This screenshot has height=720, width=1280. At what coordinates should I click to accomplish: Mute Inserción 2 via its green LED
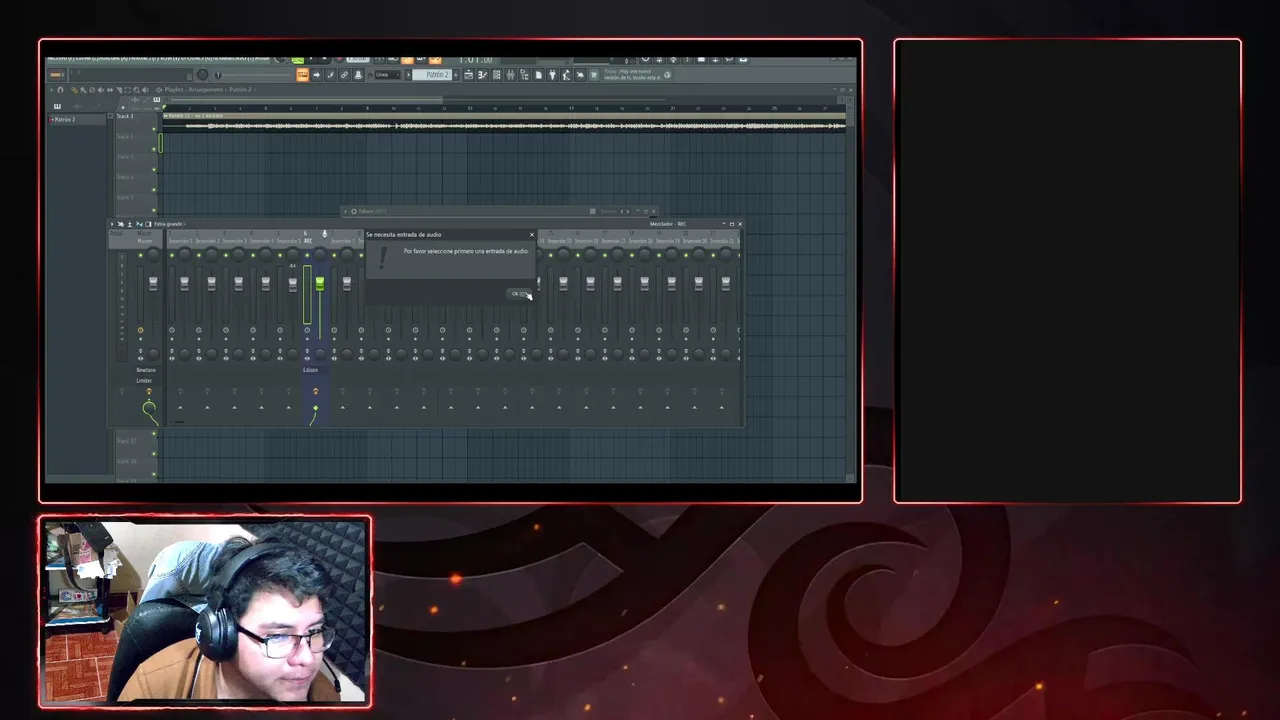[x=199, y=255]
